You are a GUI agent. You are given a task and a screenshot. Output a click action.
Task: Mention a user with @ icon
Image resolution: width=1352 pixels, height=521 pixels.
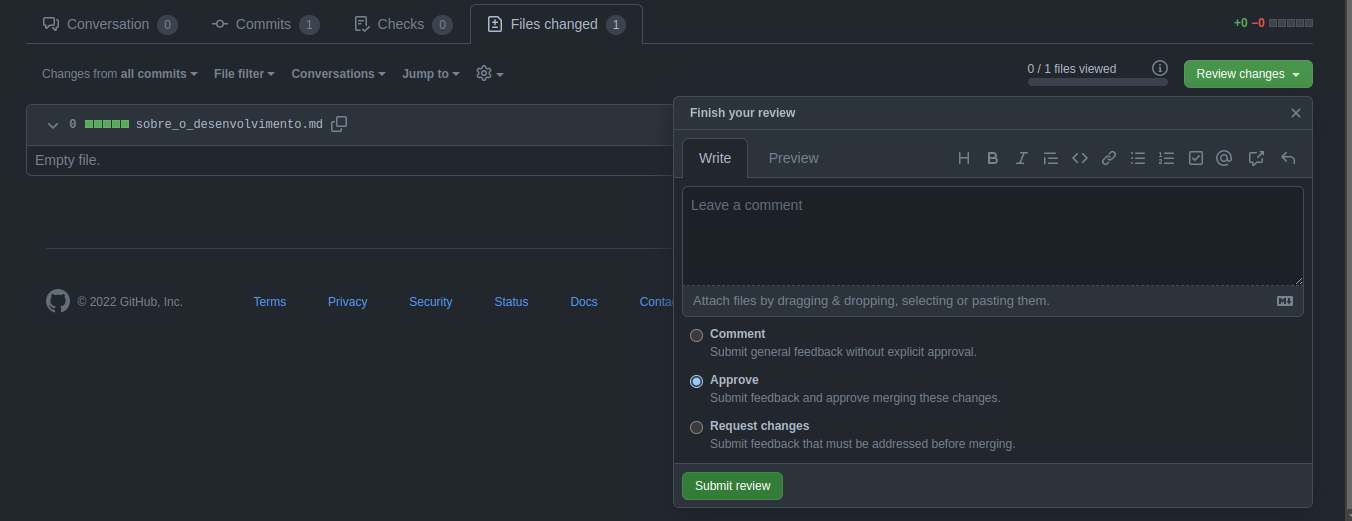[x=1224, y=158]
